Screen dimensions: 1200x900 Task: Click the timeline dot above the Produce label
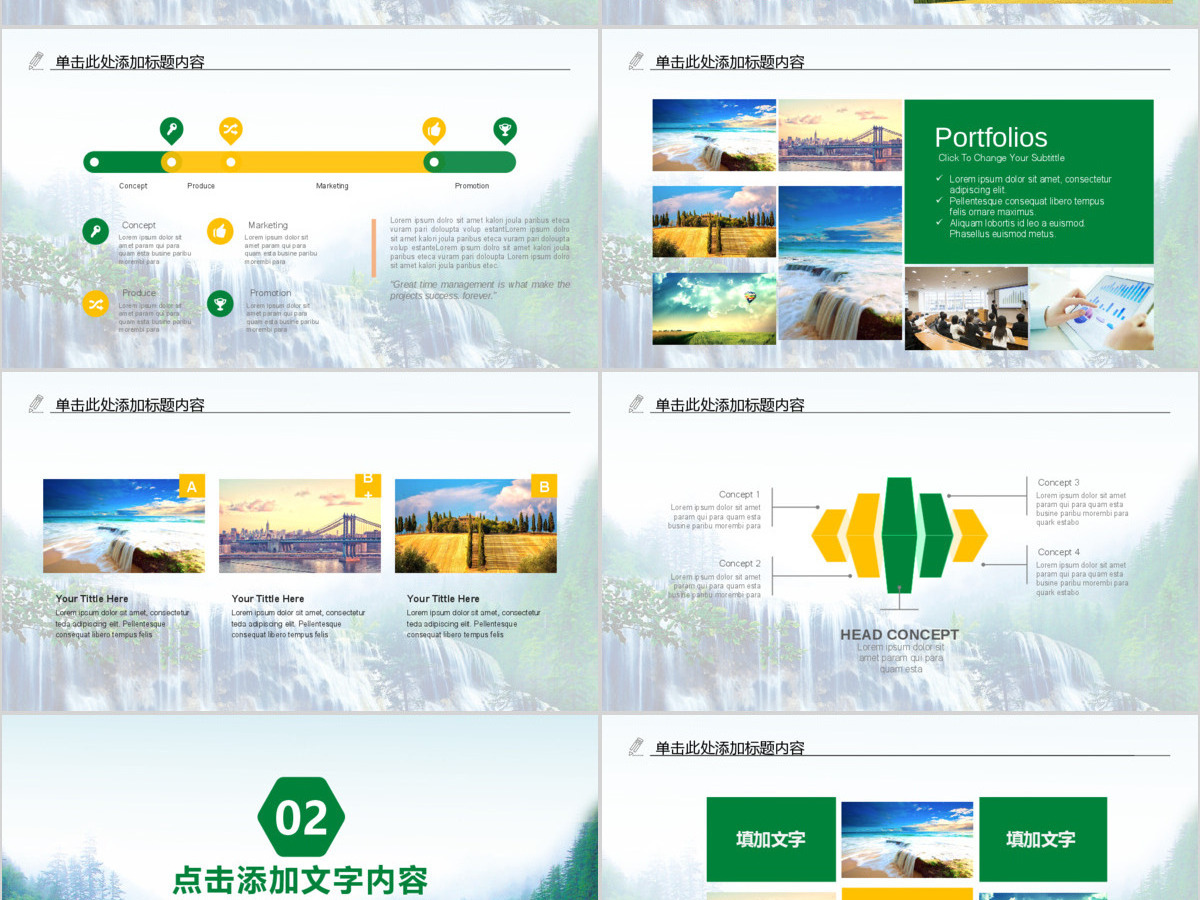pyautogui.click(x=172, y=162)
